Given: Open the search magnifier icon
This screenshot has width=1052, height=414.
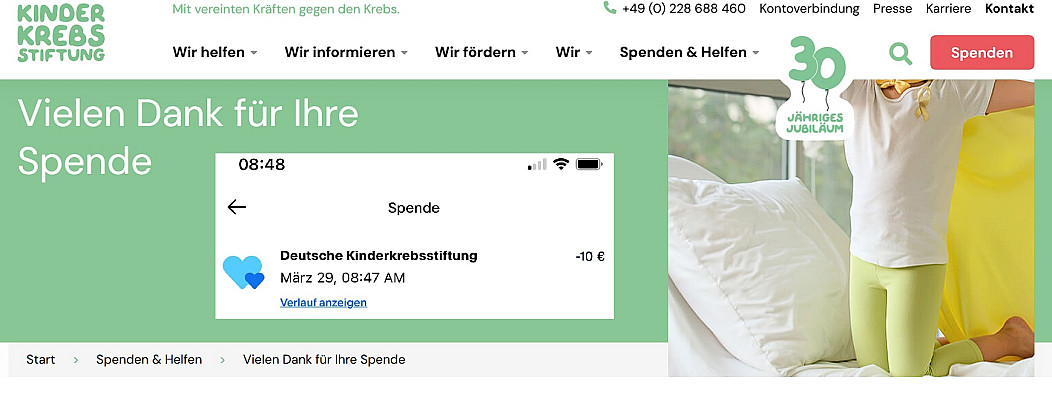Looking at the screenshot, I should tap(900, 54).
